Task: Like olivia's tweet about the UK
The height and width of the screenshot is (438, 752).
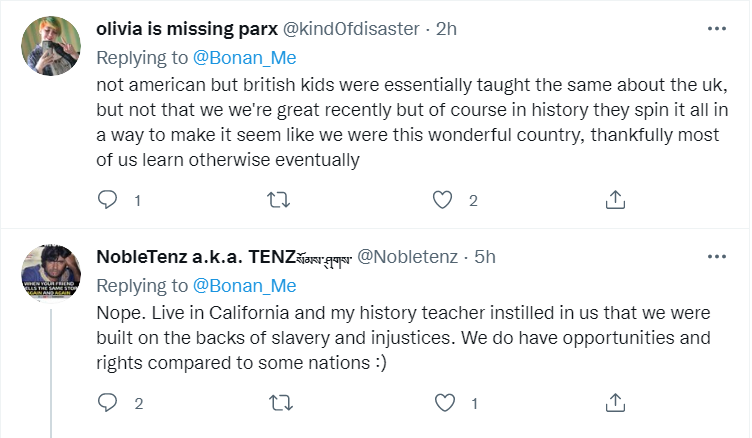Action: click(443, 200)
